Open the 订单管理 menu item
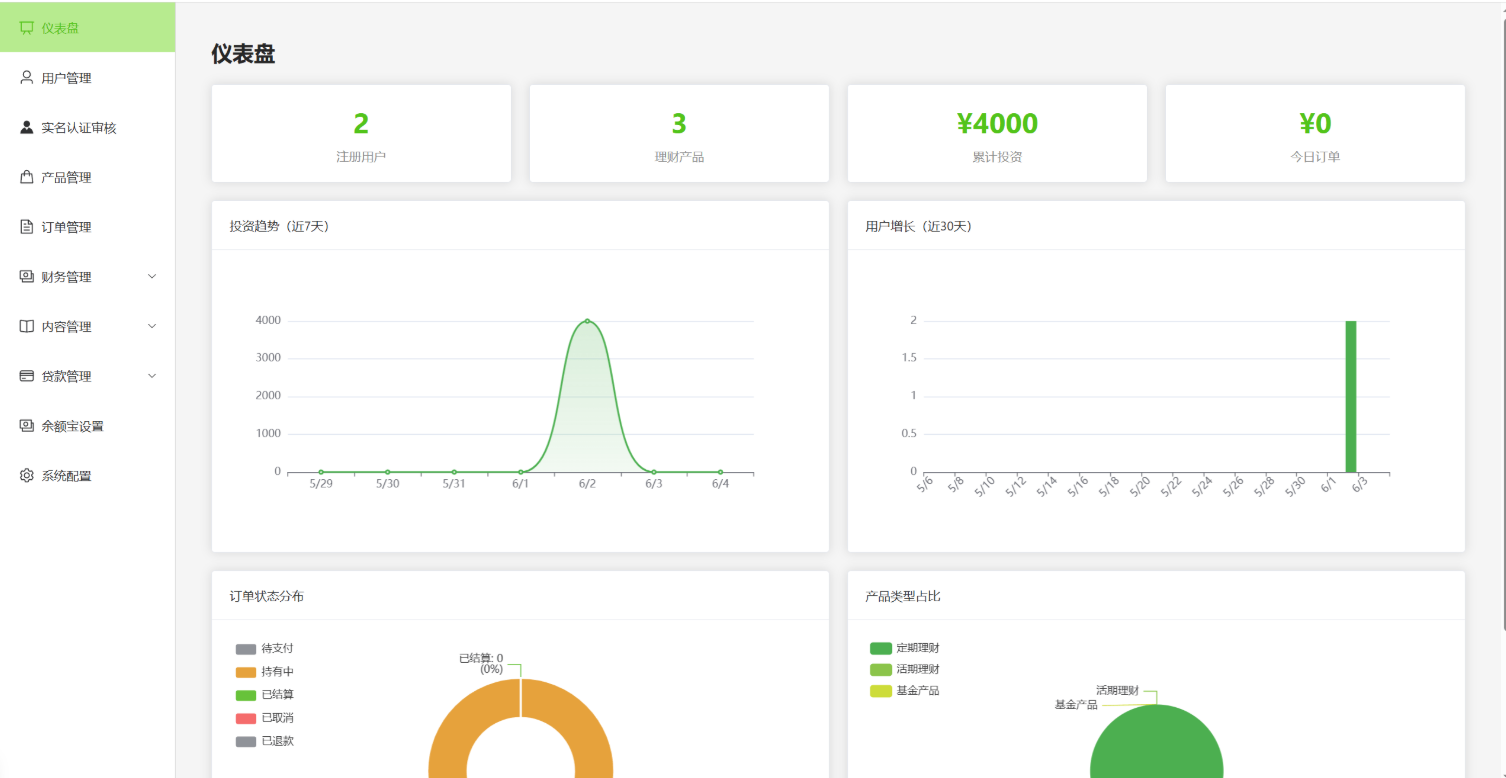 pos(88,227)
